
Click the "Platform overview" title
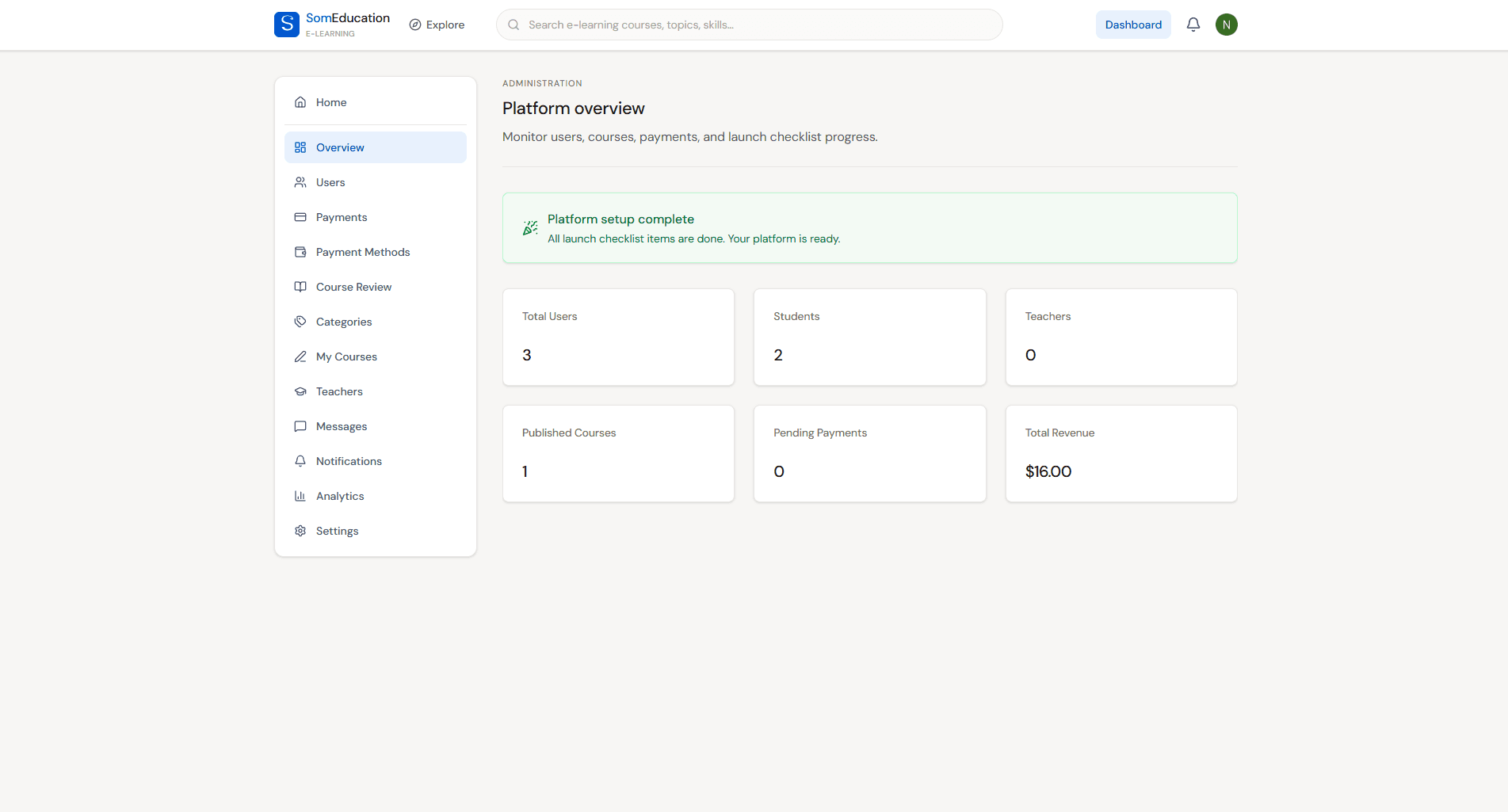(x=574, y=109)
